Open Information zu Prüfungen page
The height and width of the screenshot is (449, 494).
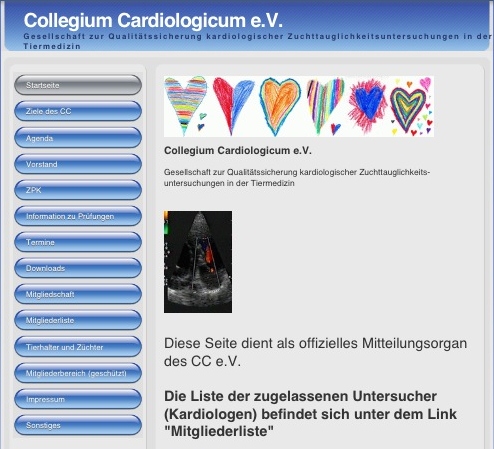(78, 216)
